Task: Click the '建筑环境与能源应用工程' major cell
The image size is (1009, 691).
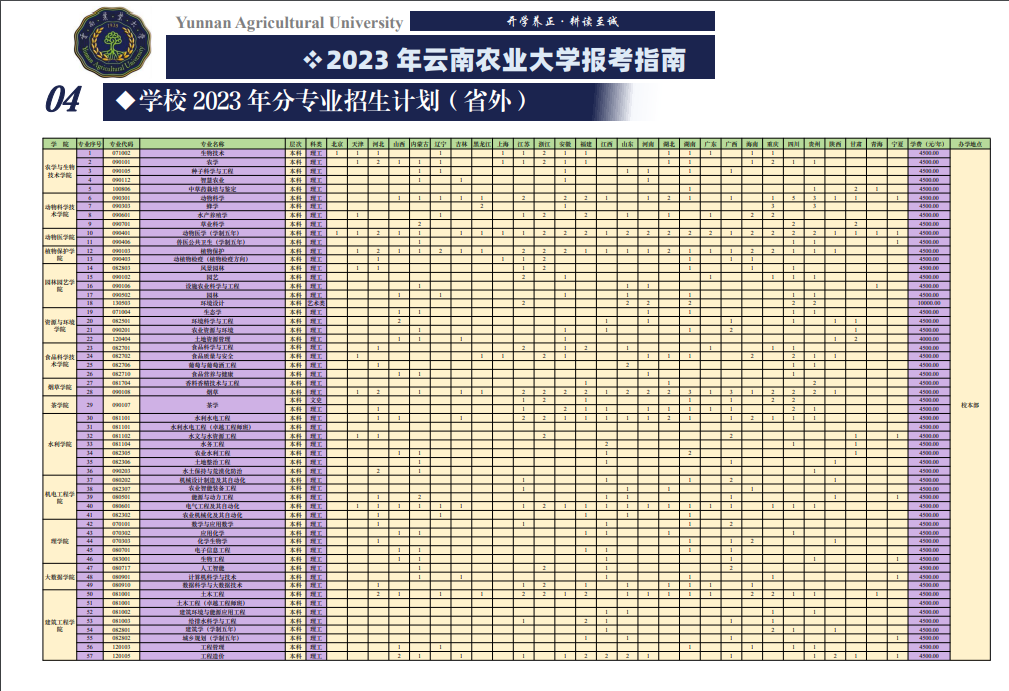Action: [212, 612]
